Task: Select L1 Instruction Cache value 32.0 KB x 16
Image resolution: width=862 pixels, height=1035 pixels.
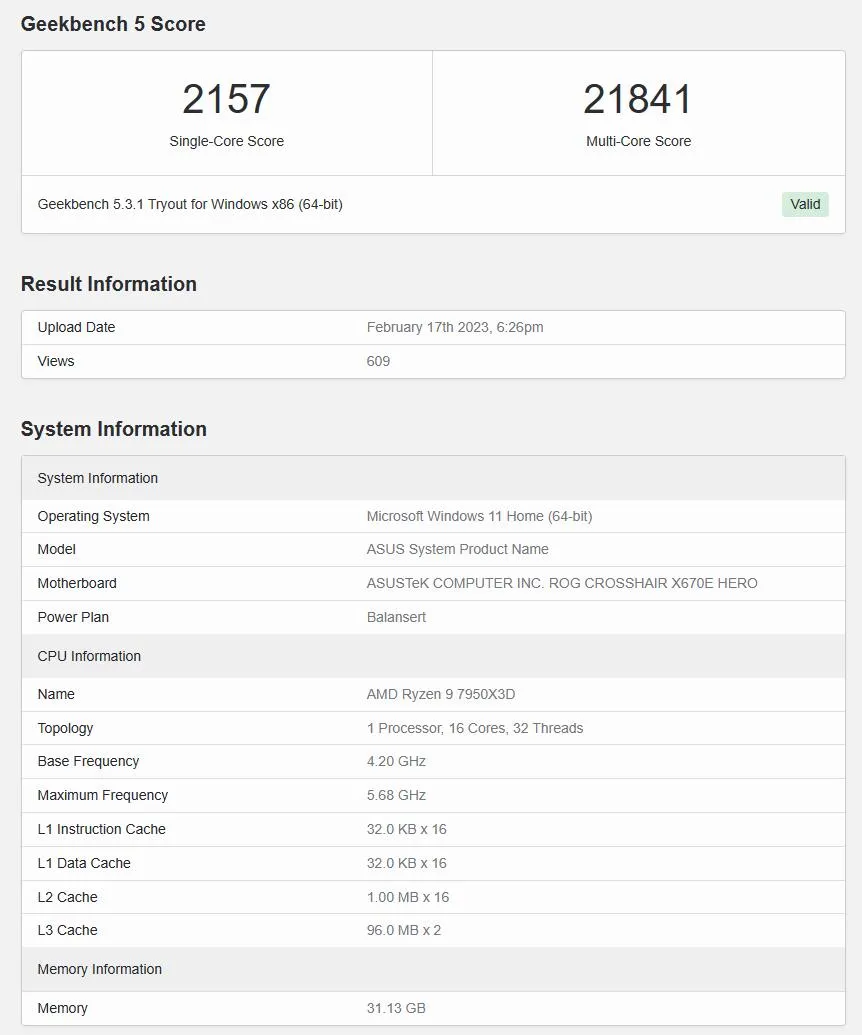Action: tap(407, 829)
